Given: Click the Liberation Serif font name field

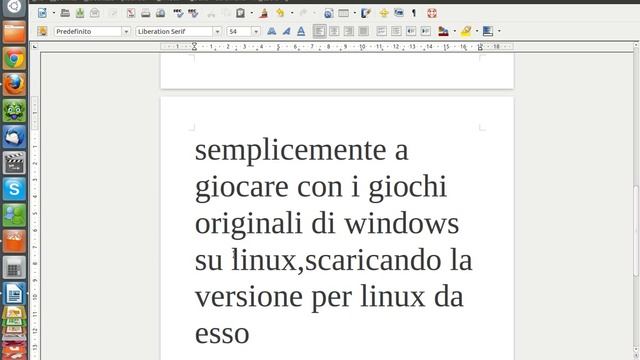Looking at the screenshot, I should tap(174, 31).
